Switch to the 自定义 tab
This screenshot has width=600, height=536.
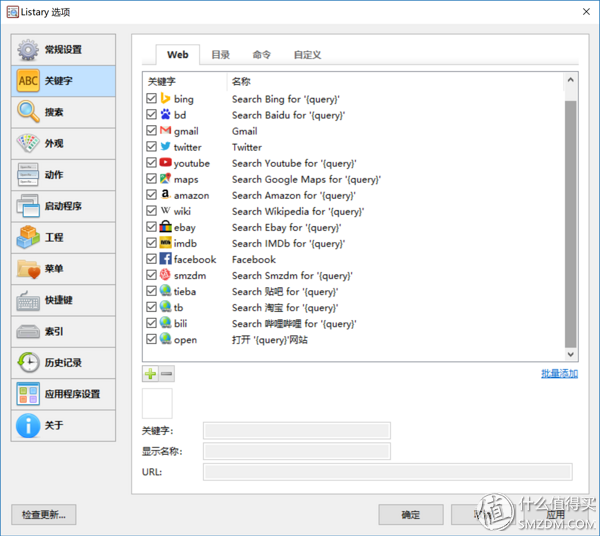click(x=307, y=55)
